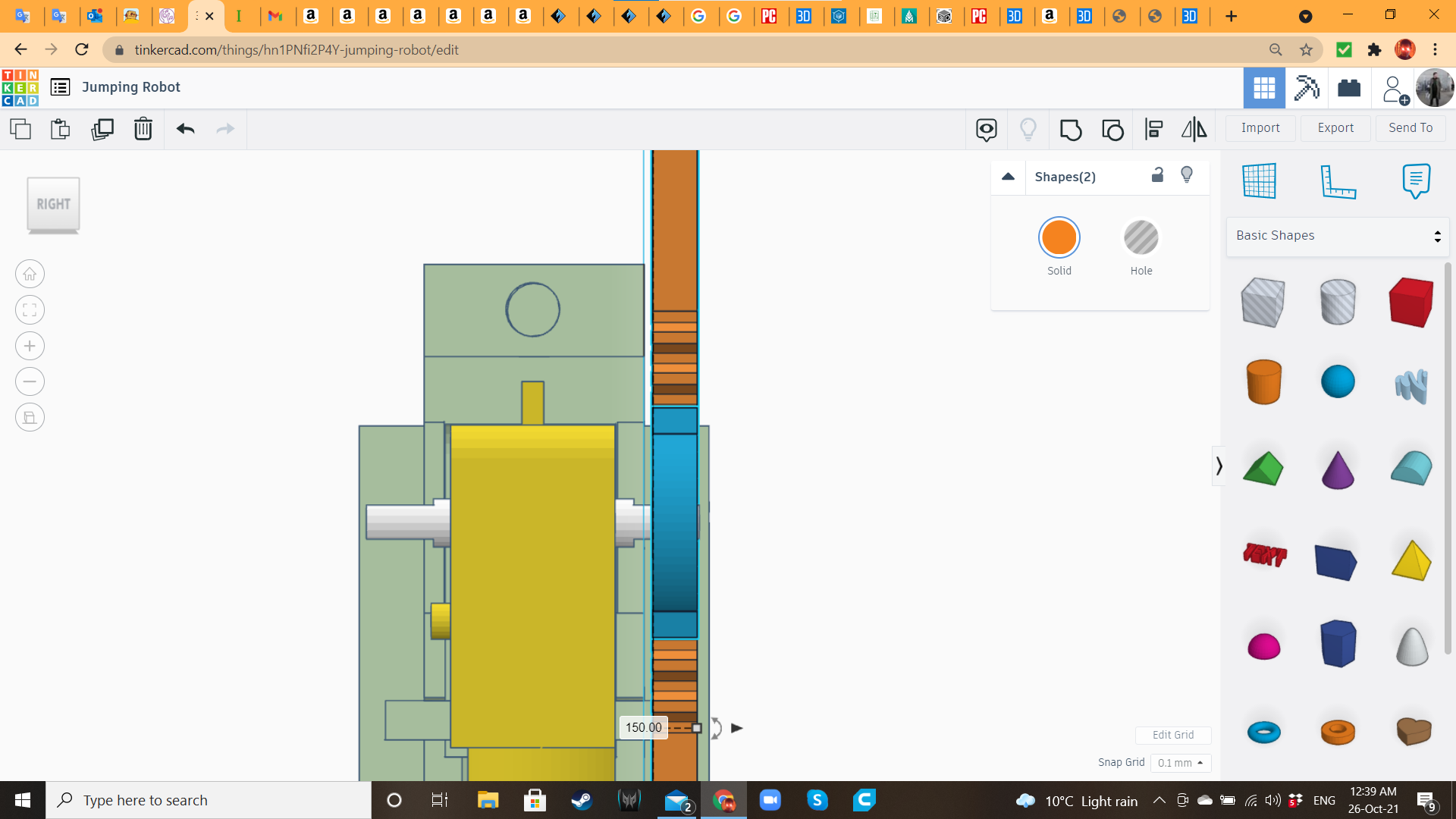Toggle the lock on the selected shapes
Screen dimensions: 1456x819
point(1157,175)
